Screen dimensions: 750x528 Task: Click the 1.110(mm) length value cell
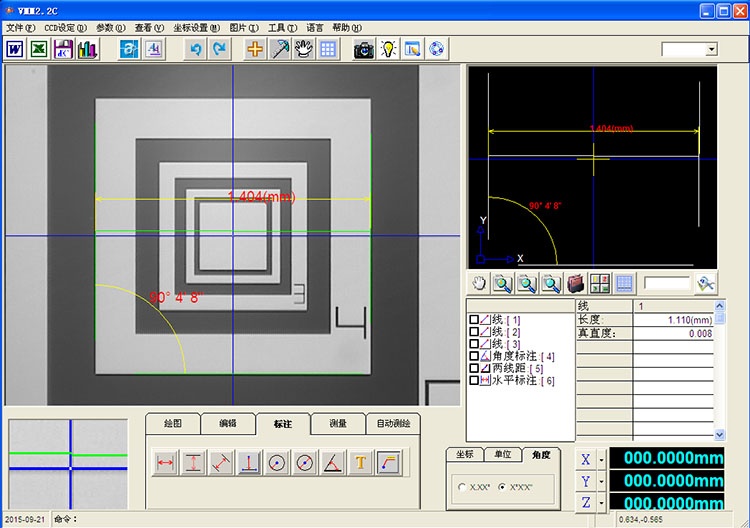coord(673,320)
